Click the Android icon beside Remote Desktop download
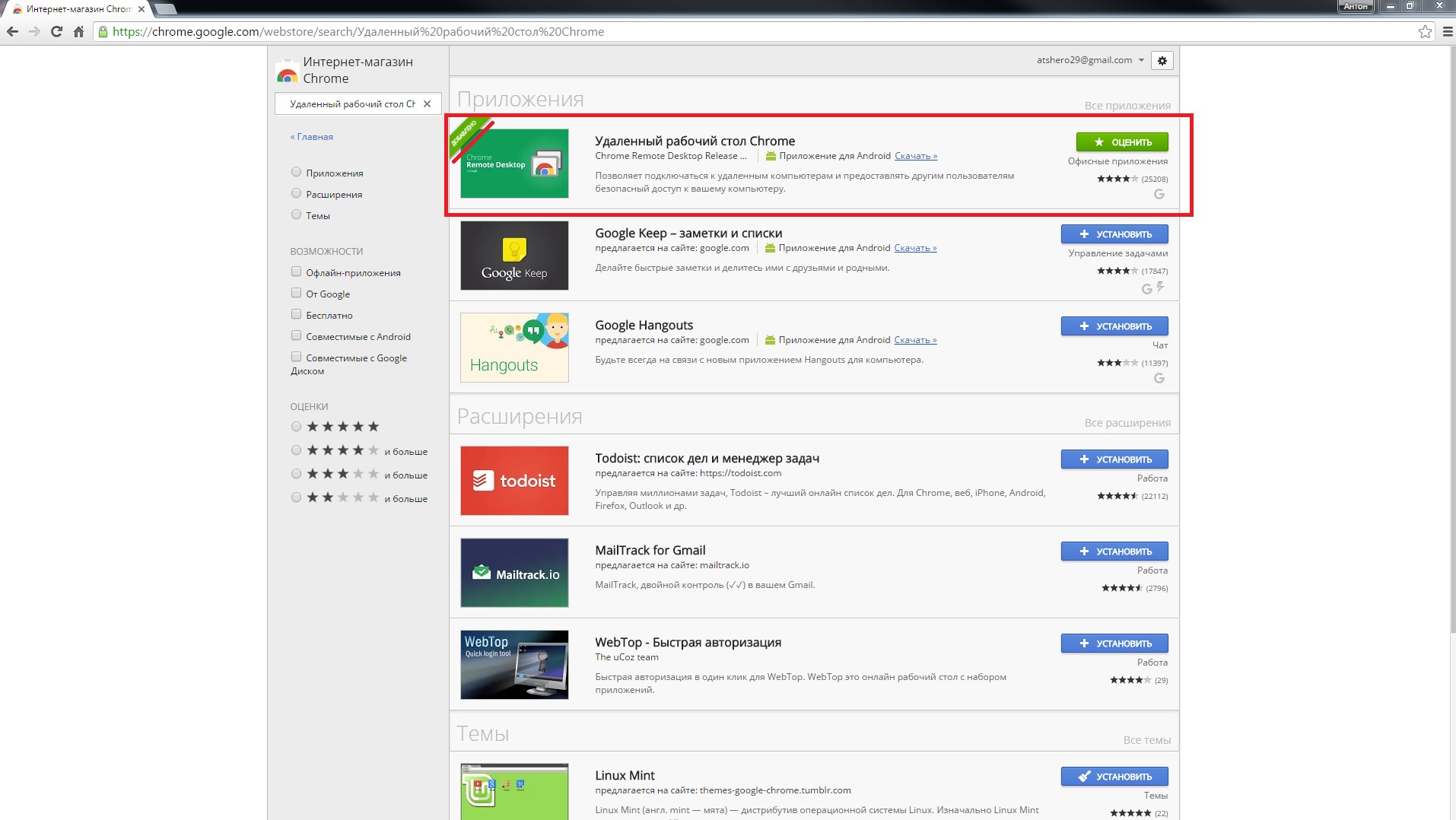 tap(771, 156)
